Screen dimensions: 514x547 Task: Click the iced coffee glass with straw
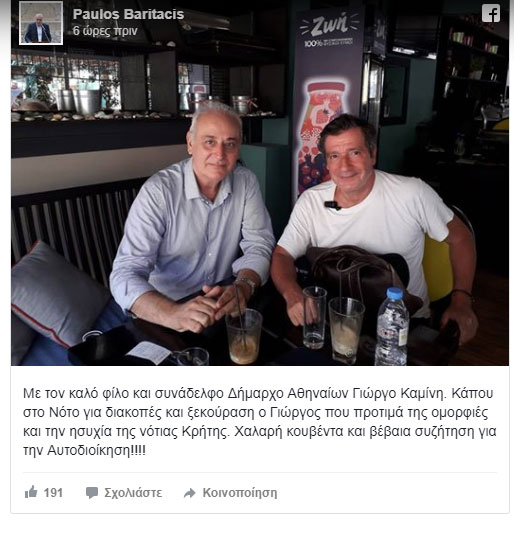point(244,333)
